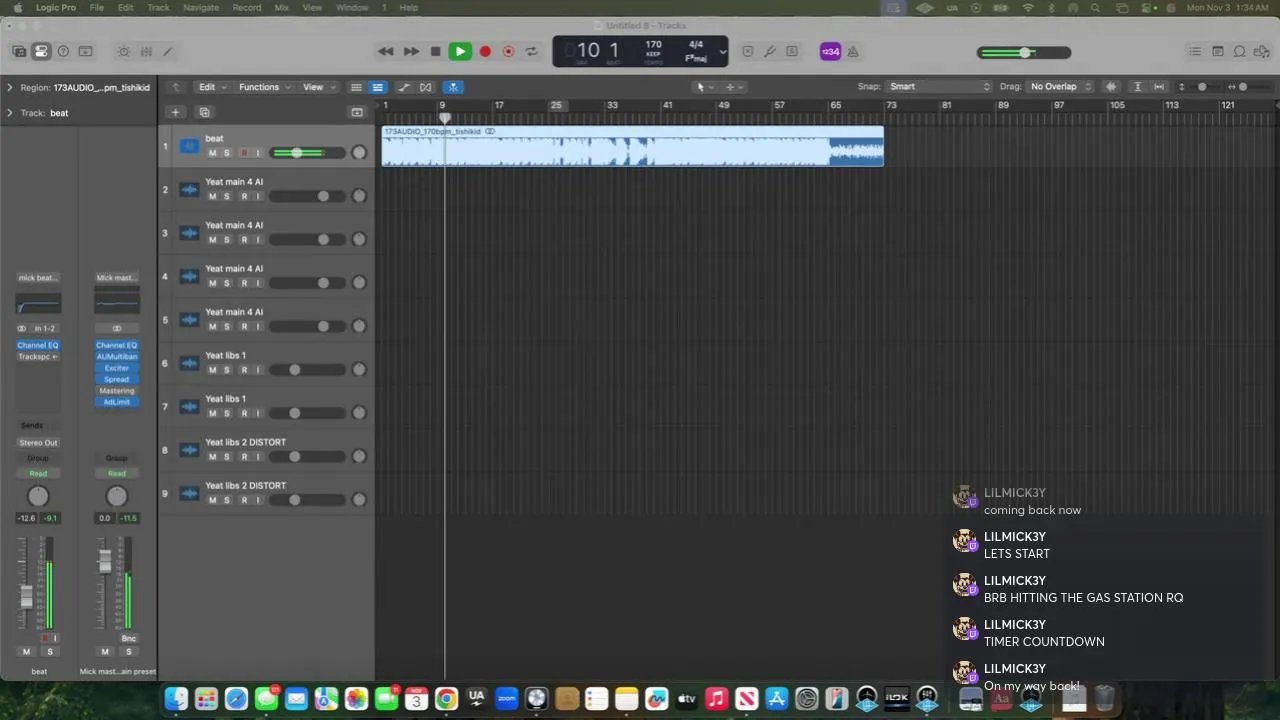The height and width of the screenshot is (720, 1280).
Task: Select the 173AUDIO audio region
Action: [632, 146]
